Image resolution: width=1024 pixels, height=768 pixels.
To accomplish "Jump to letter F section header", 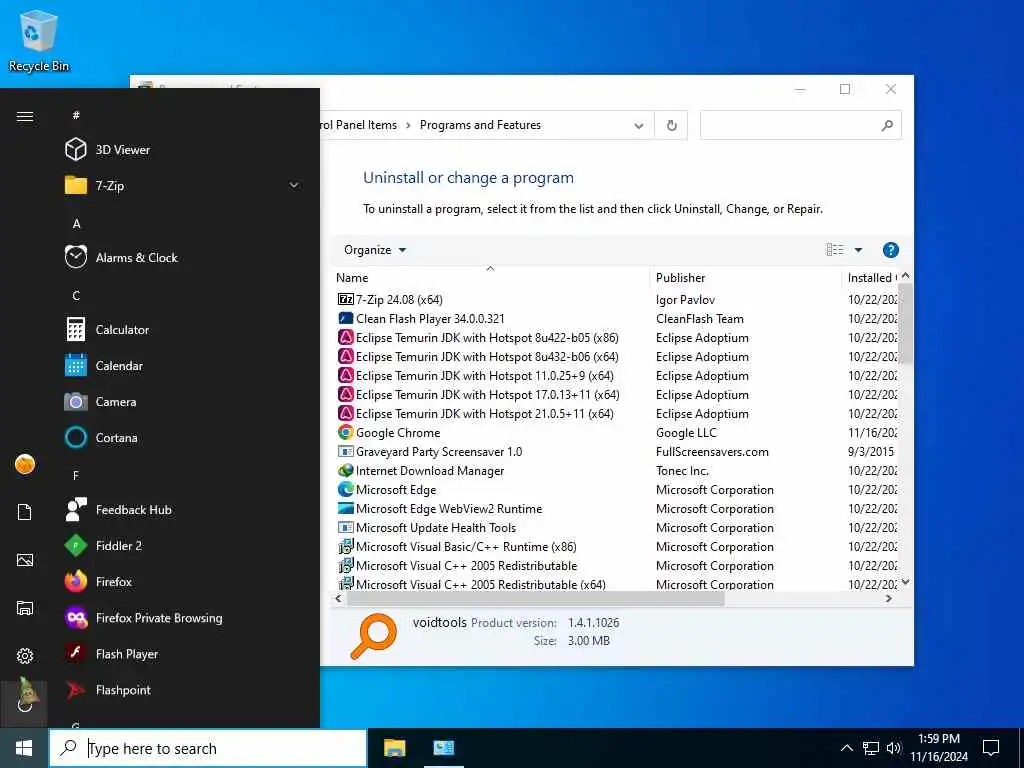I will coord(76,475).
